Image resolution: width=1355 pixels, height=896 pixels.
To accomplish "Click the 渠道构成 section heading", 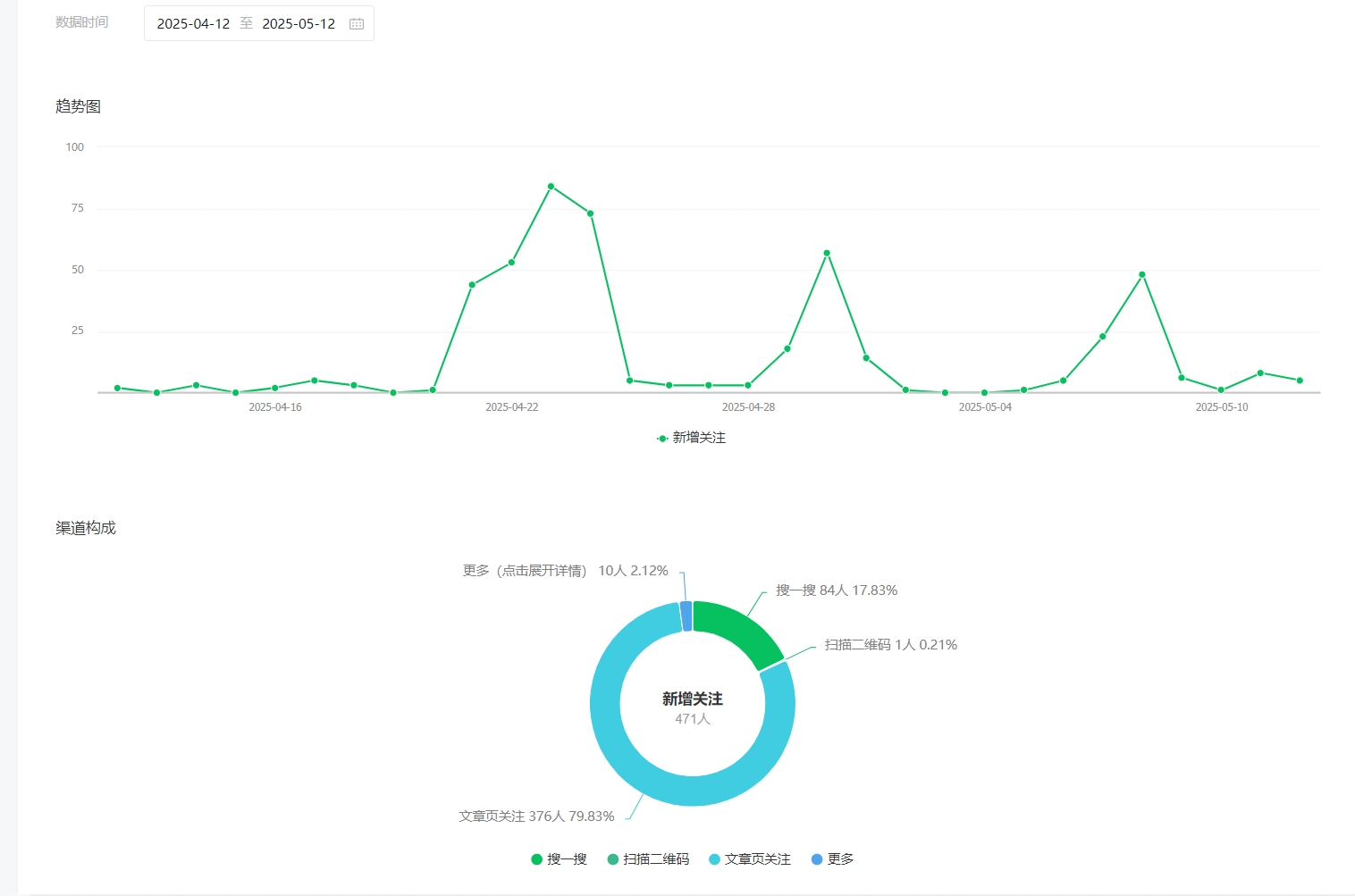I will coord(86,528).
